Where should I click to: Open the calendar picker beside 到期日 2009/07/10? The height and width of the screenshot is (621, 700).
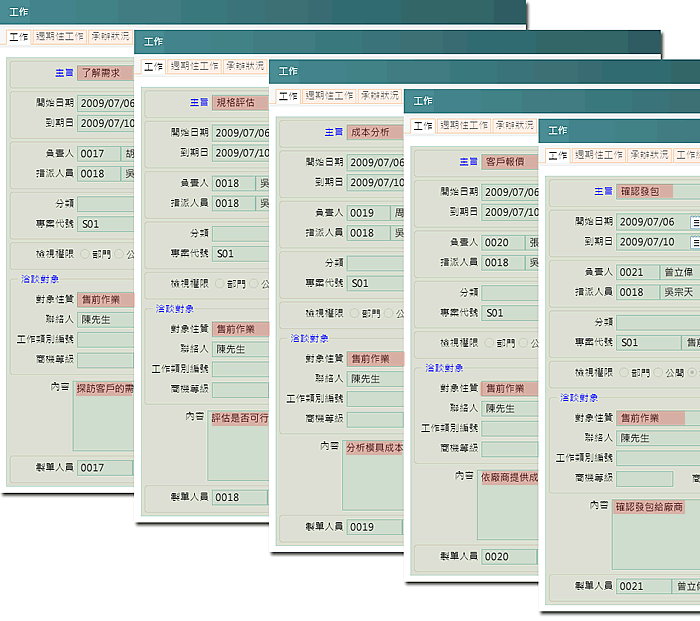coord(695,242)
